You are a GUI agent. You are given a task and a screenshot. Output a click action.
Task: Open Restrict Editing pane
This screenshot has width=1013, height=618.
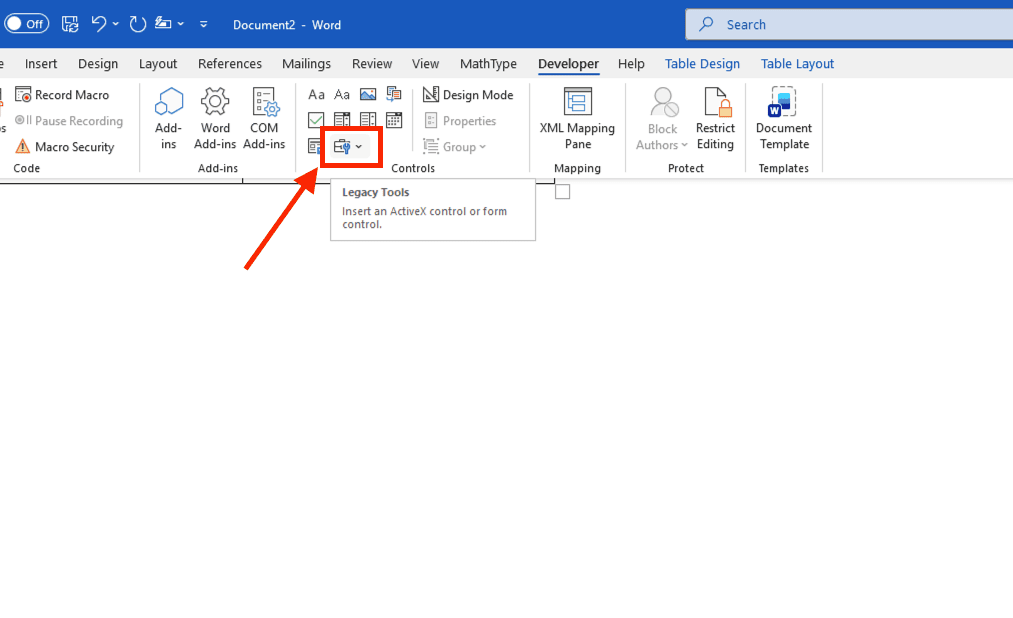(x=715, y=118)
